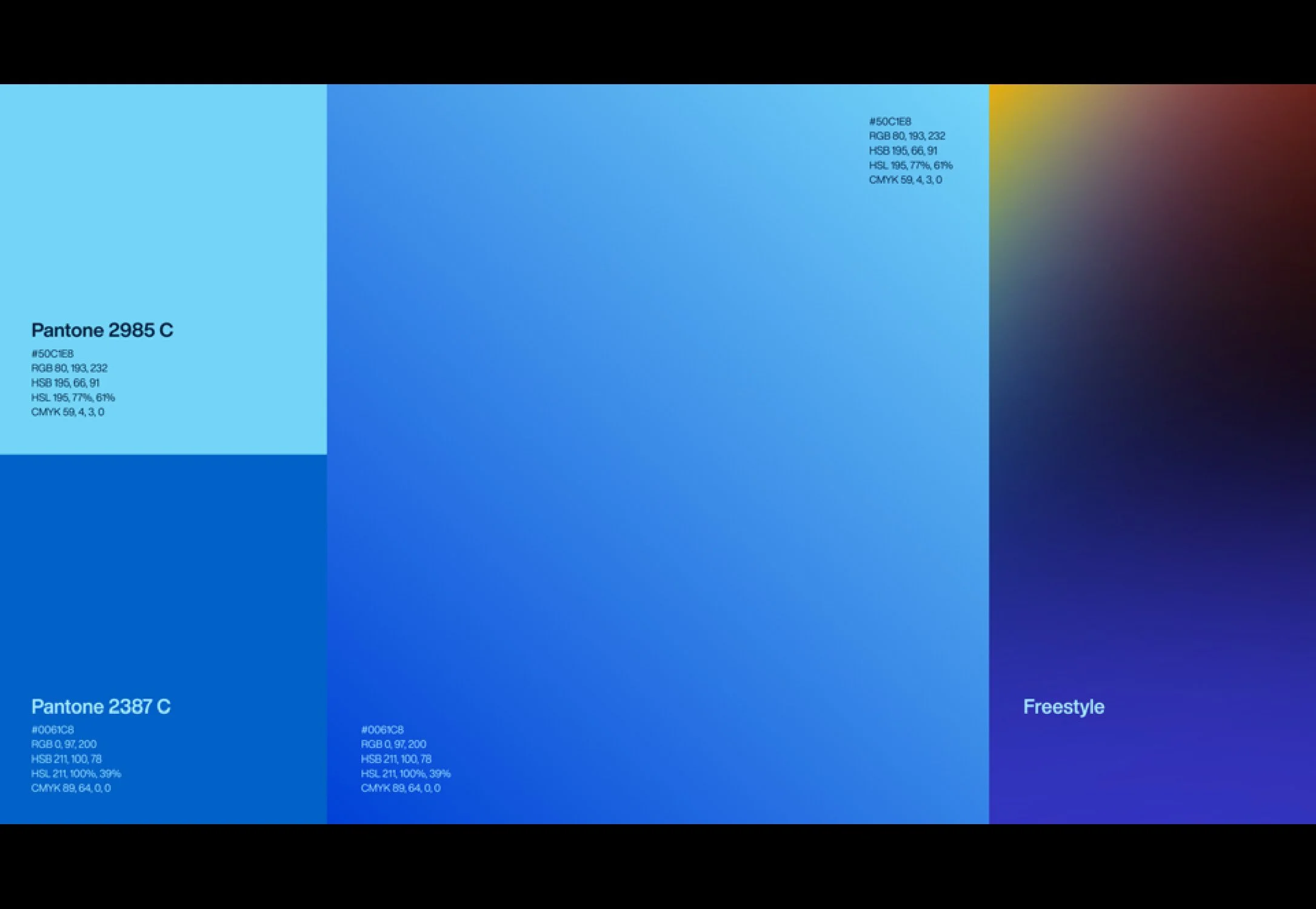Viewport: 1316px width, 909px height.
Task: Click "CMYK 89, 64, 0, 0" in the gradient panel
Action: (x=401, y=788)
